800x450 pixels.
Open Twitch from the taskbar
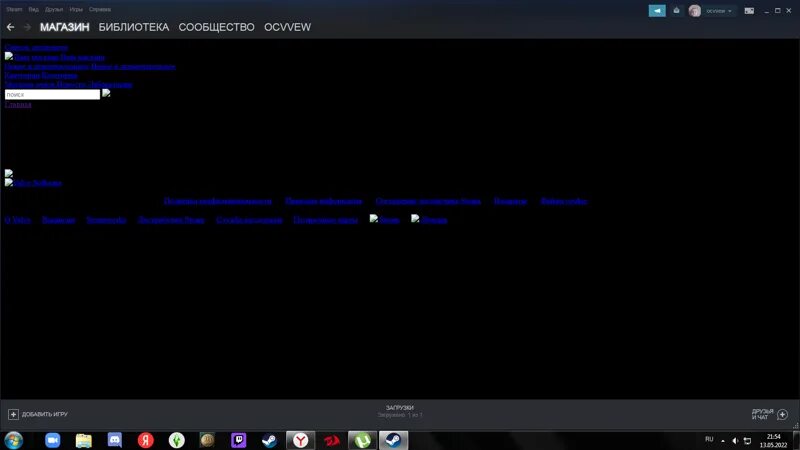click(239, 440)
